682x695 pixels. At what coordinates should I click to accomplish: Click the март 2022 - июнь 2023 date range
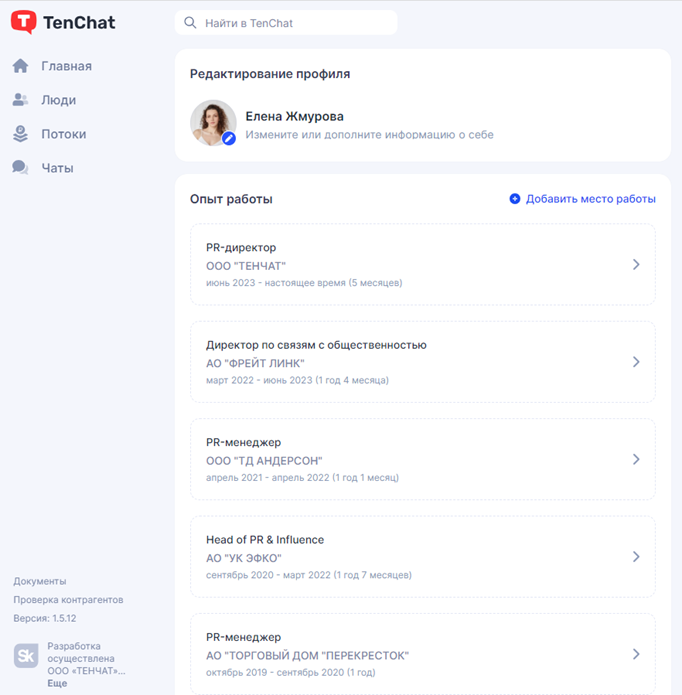(297, 380)
